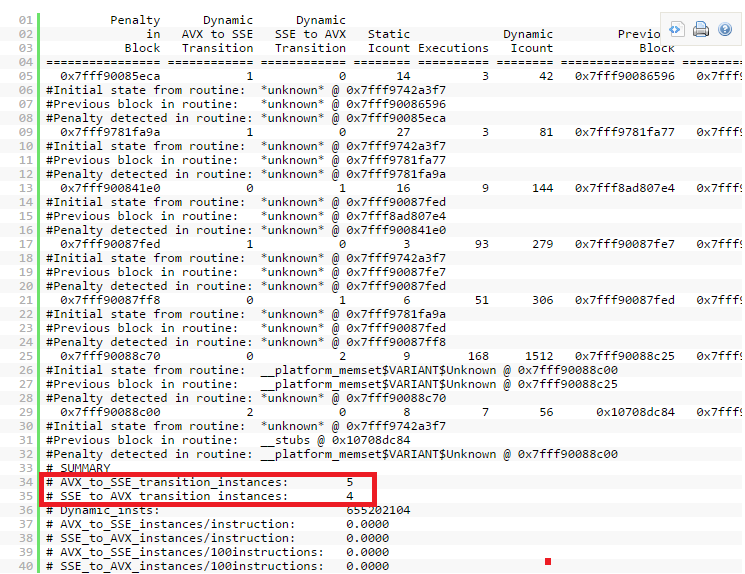This screenshot has height=574, width=745.
Task: Open the help question mark icon
Action: pos(725,29)
